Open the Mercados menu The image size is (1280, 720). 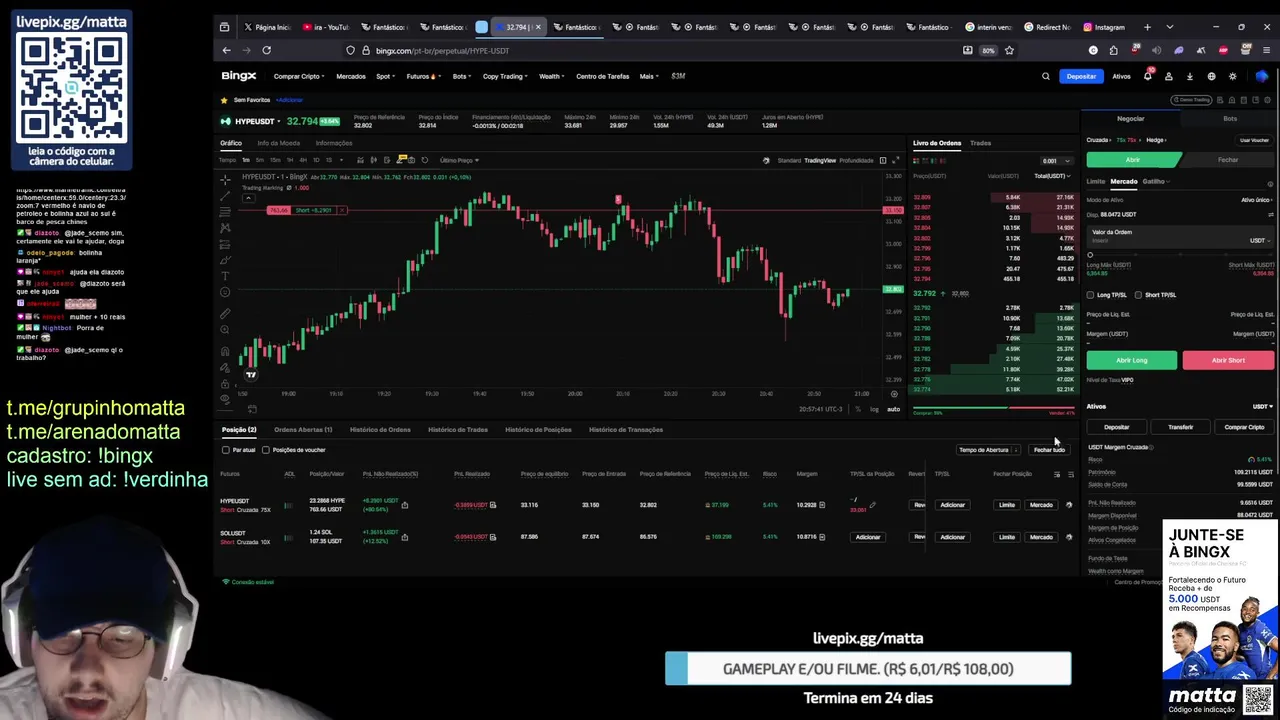point(351,76)
